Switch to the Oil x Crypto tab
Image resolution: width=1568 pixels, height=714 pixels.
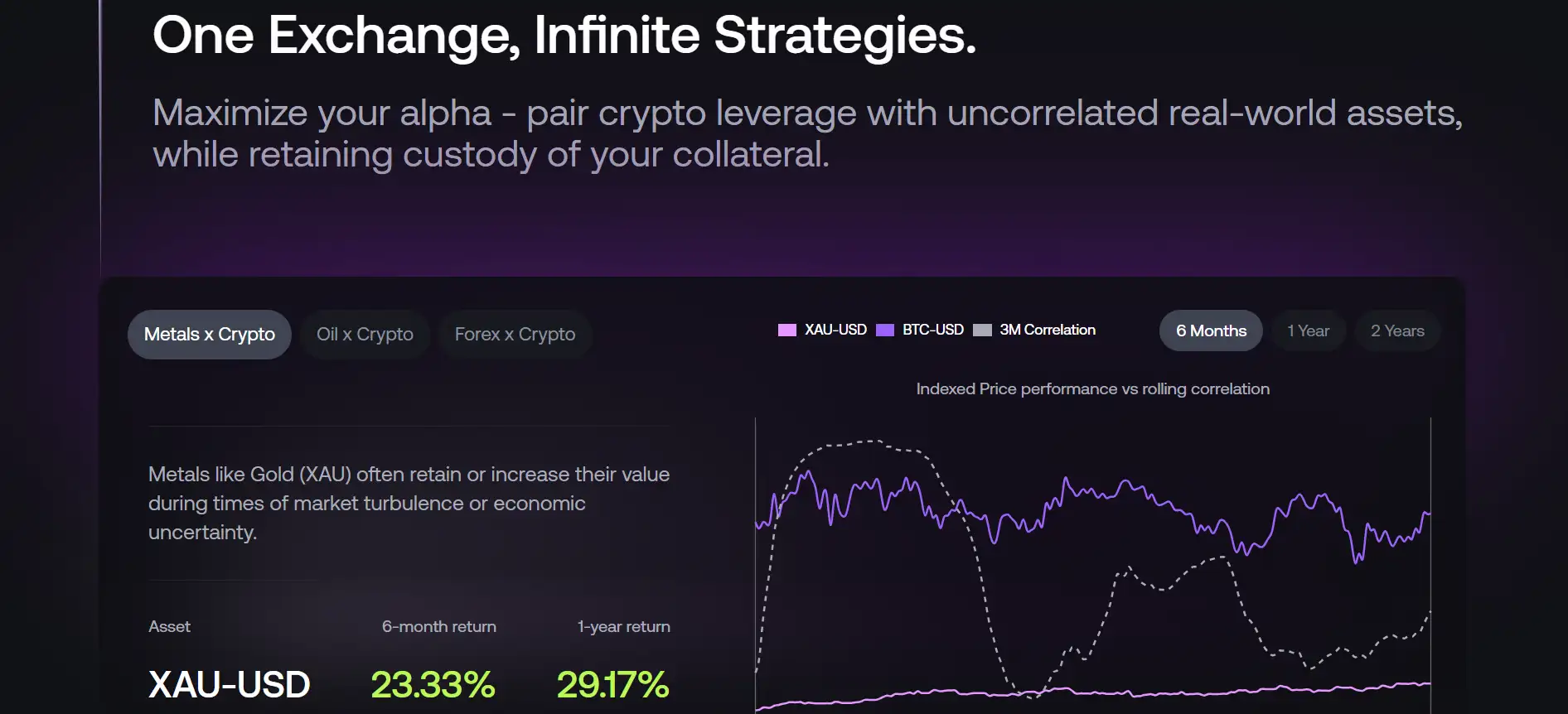pos(365,335)
